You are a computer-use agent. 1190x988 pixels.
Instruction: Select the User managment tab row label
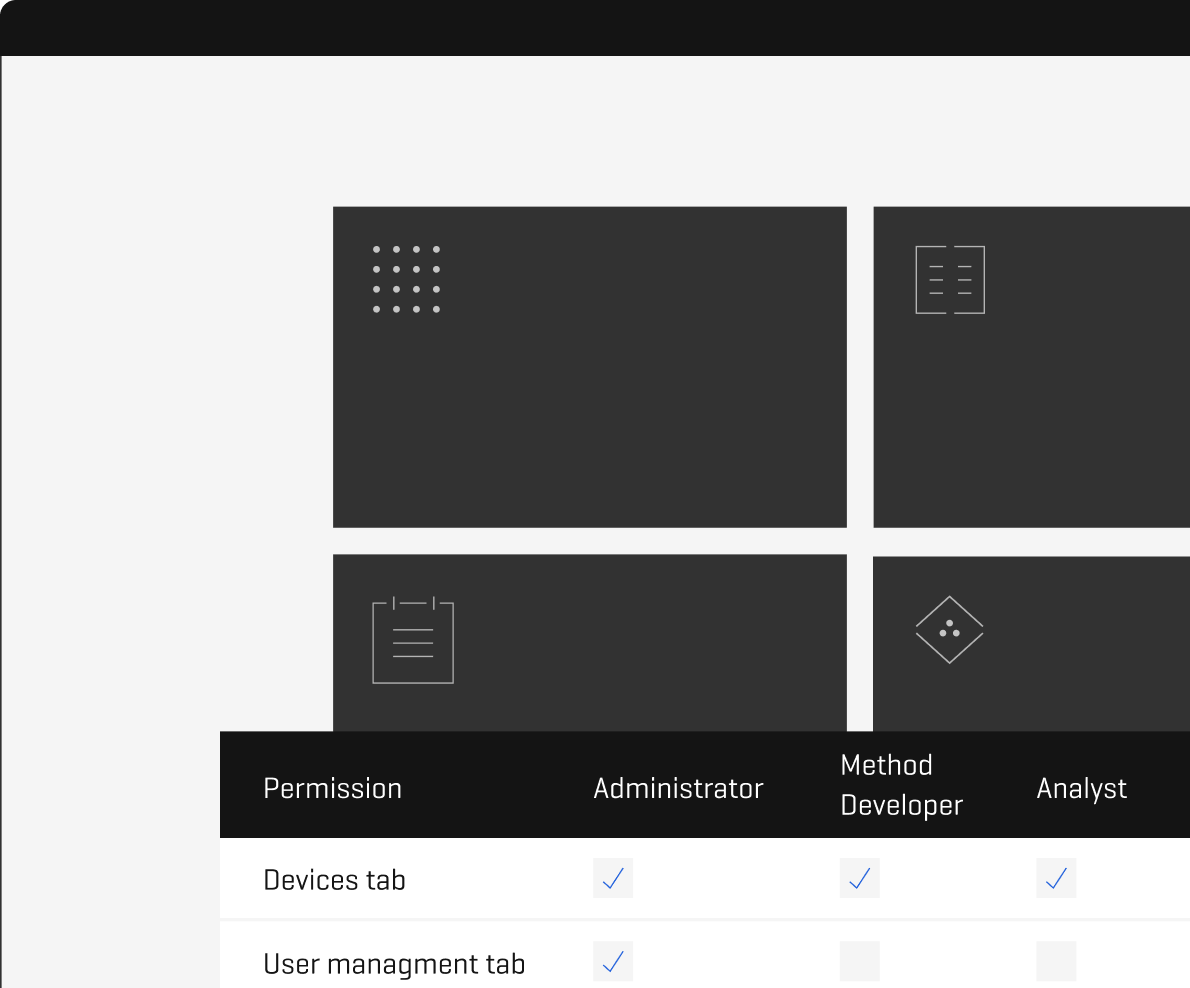tap(394, 964)
